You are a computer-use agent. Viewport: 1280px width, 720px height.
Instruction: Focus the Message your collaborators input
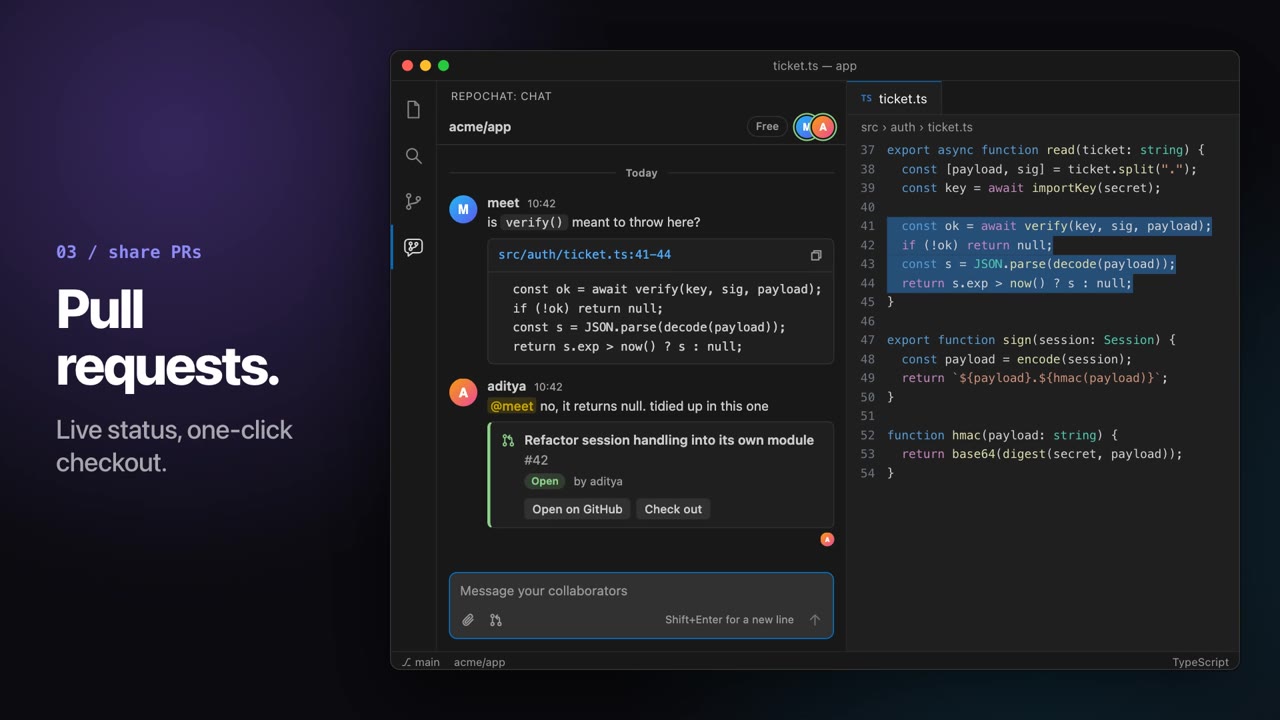(x=641, y=591)
